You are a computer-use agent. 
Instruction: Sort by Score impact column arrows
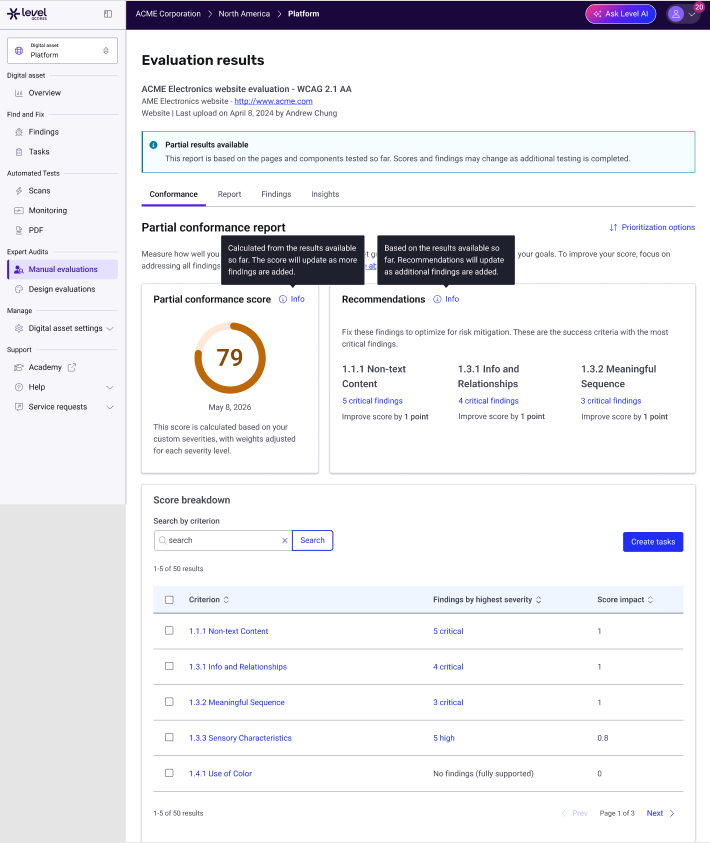[x=650, y=600]
